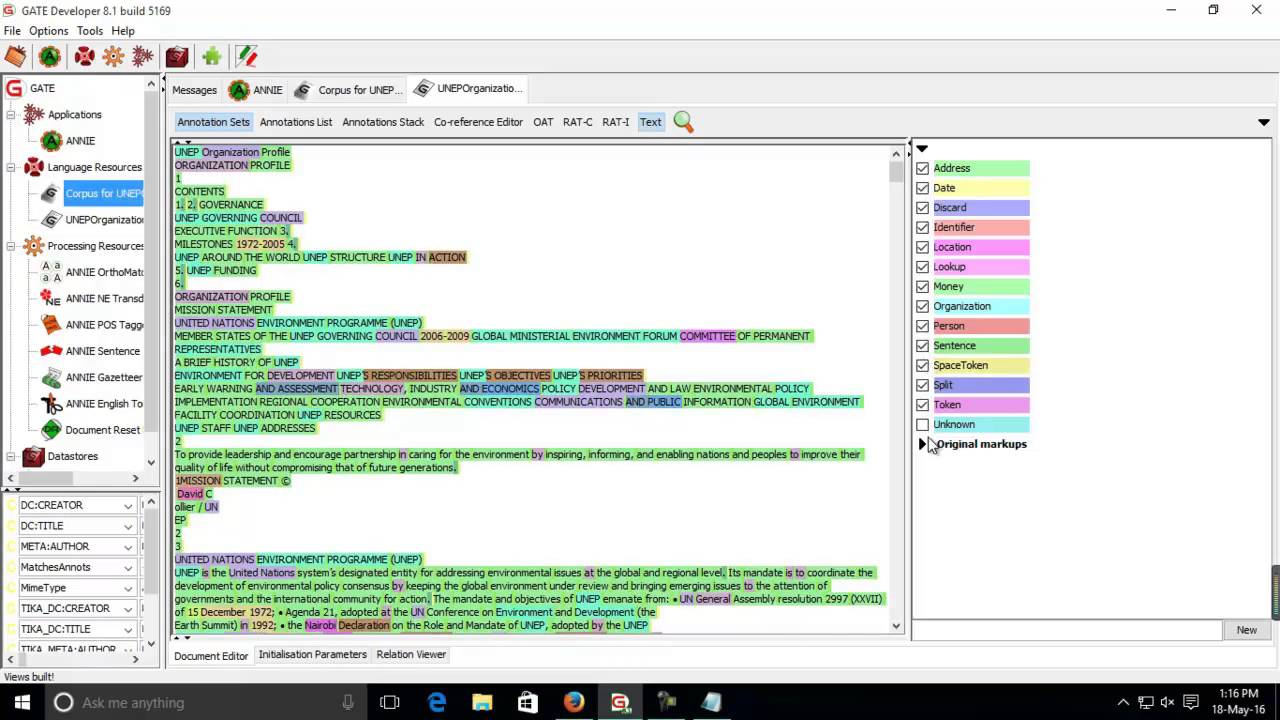Screen dimensions: 1280x720
Task: Click the New Application toolbar icon
Action: point(142,57)
